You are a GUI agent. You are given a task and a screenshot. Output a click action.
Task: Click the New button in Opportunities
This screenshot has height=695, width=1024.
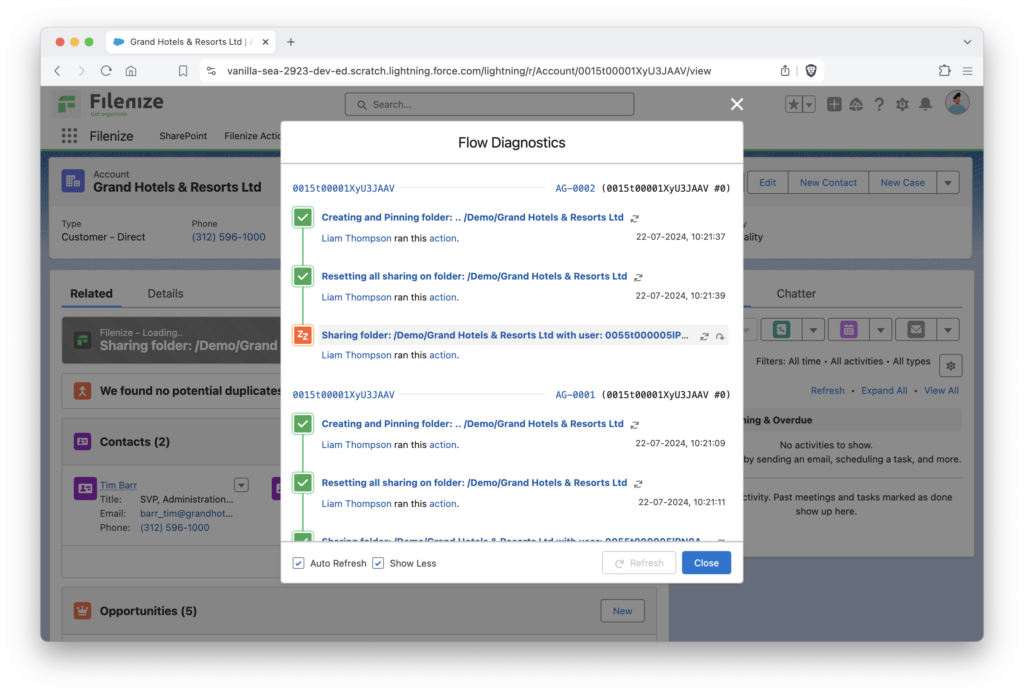tap(622, 611)
